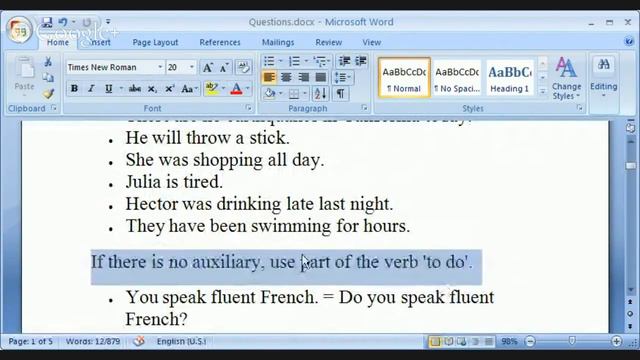Screen dimensions: 640x360
Task: Toggle strikethrough formatting
Action: point(135,88)
